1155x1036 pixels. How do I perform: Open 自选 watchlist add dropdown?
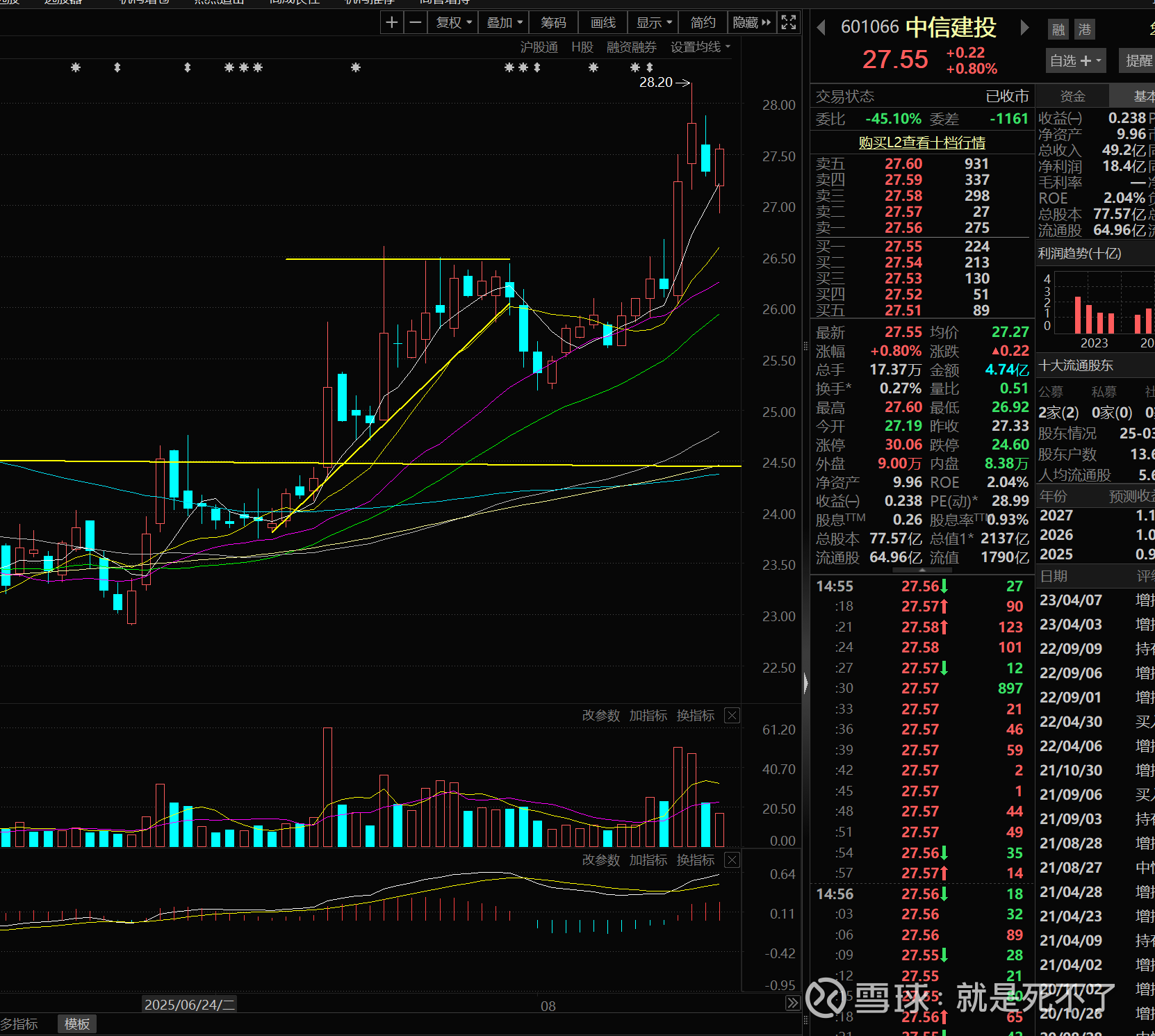(x=1076, y=61)
